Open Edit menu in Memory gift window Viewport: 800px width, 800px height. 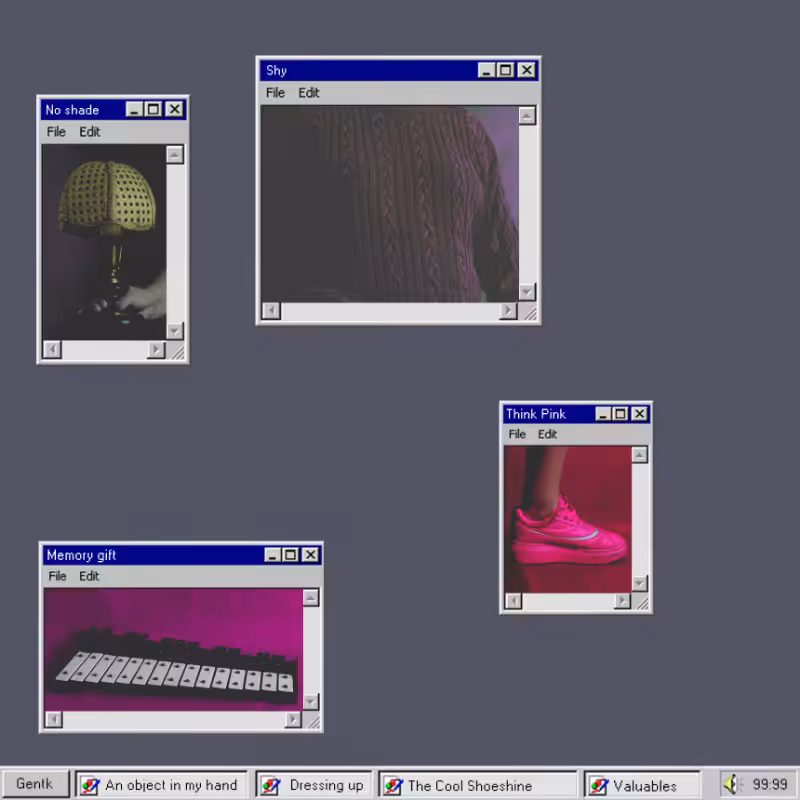click(89, 576)
